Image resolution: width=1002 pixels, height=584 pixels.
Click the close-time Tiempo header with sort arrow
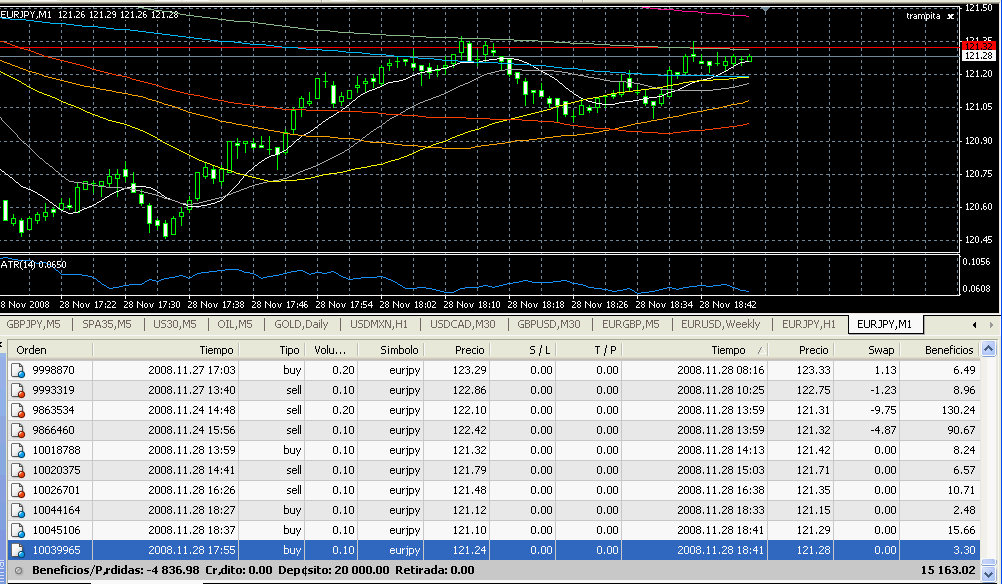695,350
